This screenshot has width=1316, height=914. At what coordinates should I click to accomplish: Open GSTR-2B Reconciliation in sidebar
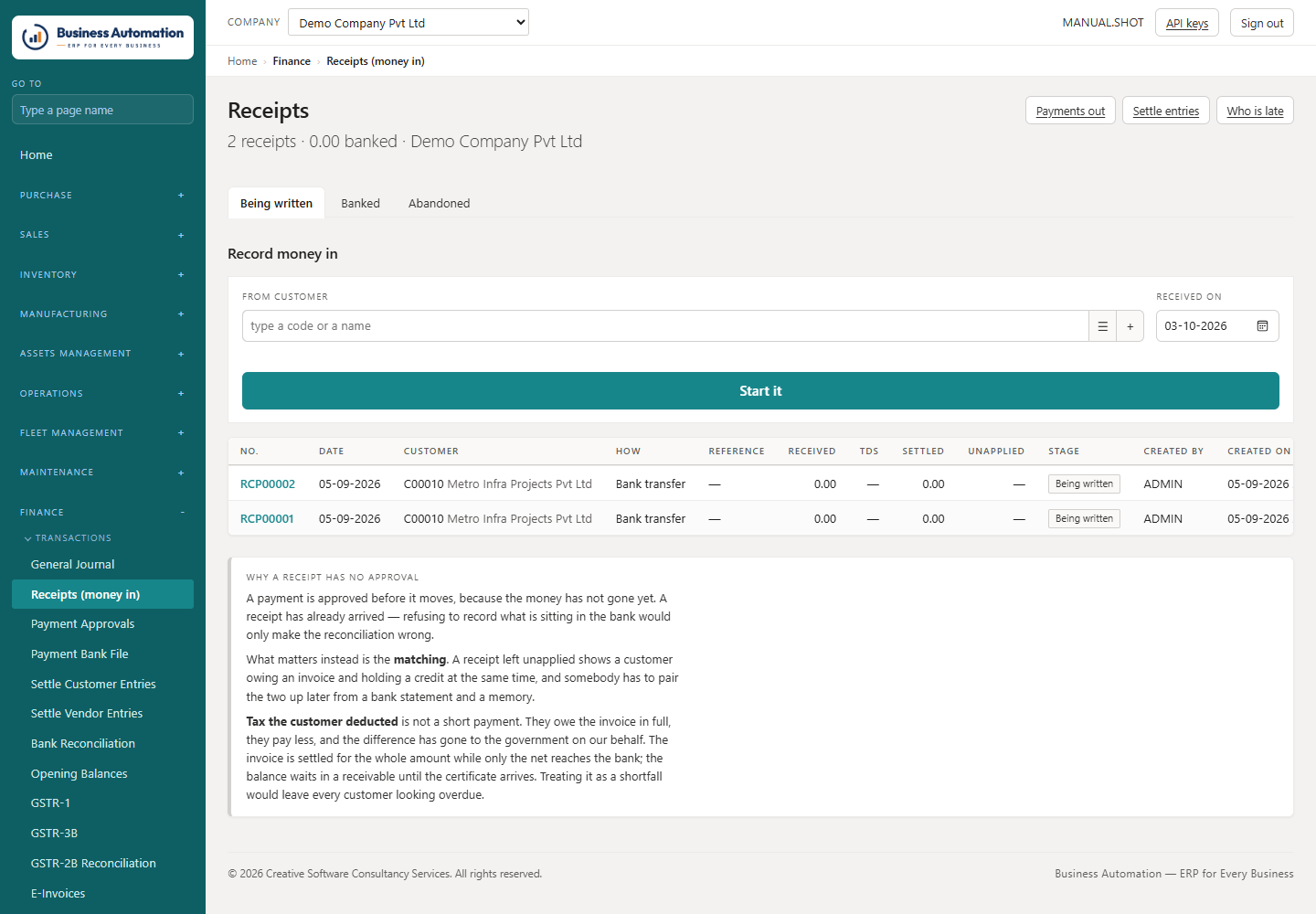point(102,864)
